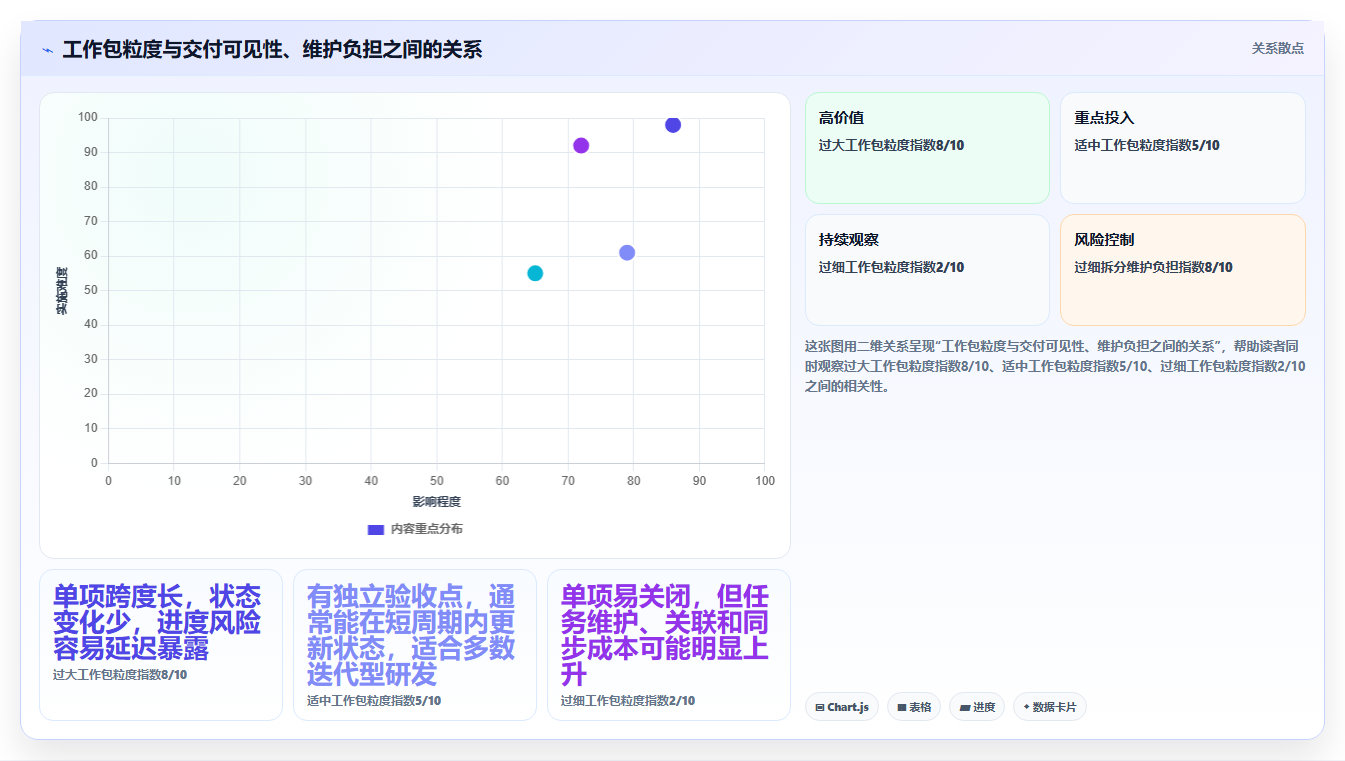Image resolution: width=1345 pixels, height=761 pixels.
Task: Click the lightning icon beside the page title
Action: pyautogui.click(x=47, y=49)
